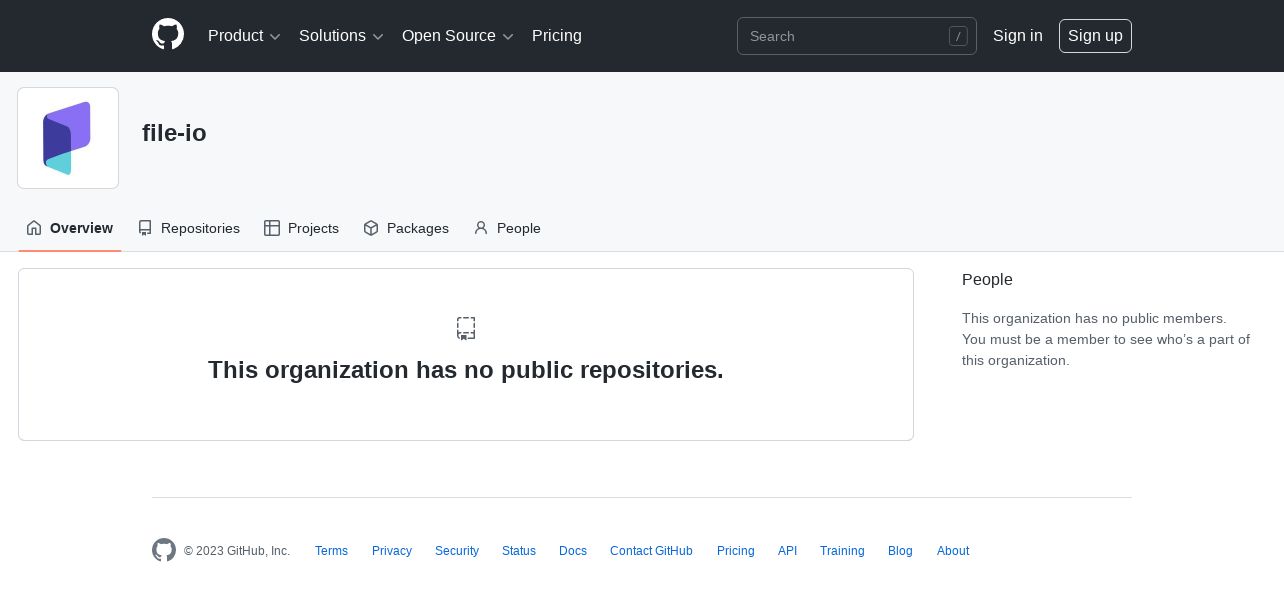Switch to the People tab
The image size is (1284, 612).
pos(507,228)
